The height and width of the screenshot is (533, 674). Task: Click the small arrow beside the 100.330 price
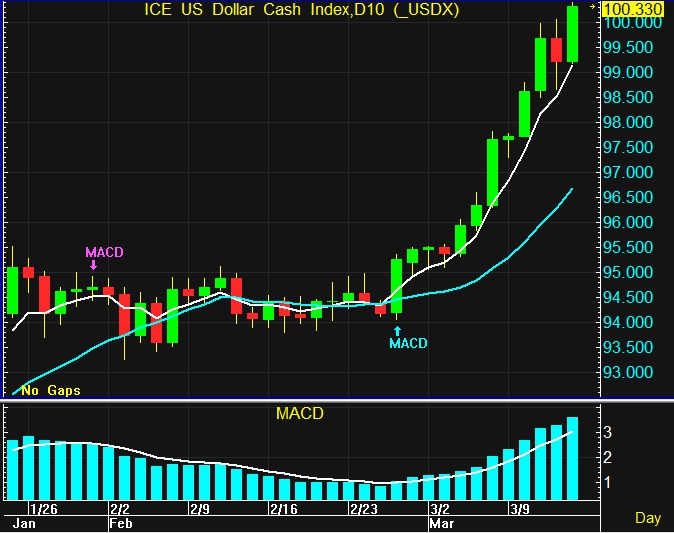pos(592,6)
